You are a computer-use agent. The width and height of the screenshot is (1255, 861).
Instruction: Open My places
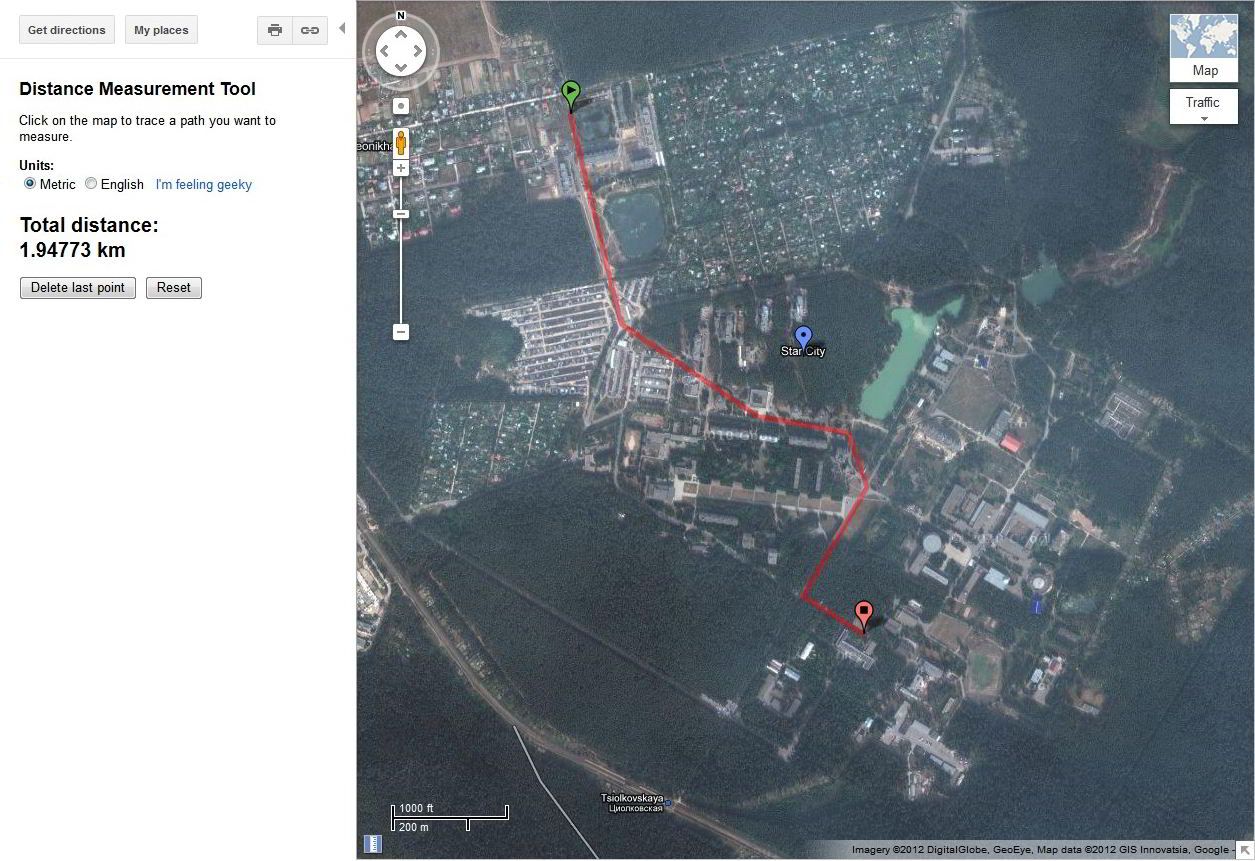tap(161, 30)
